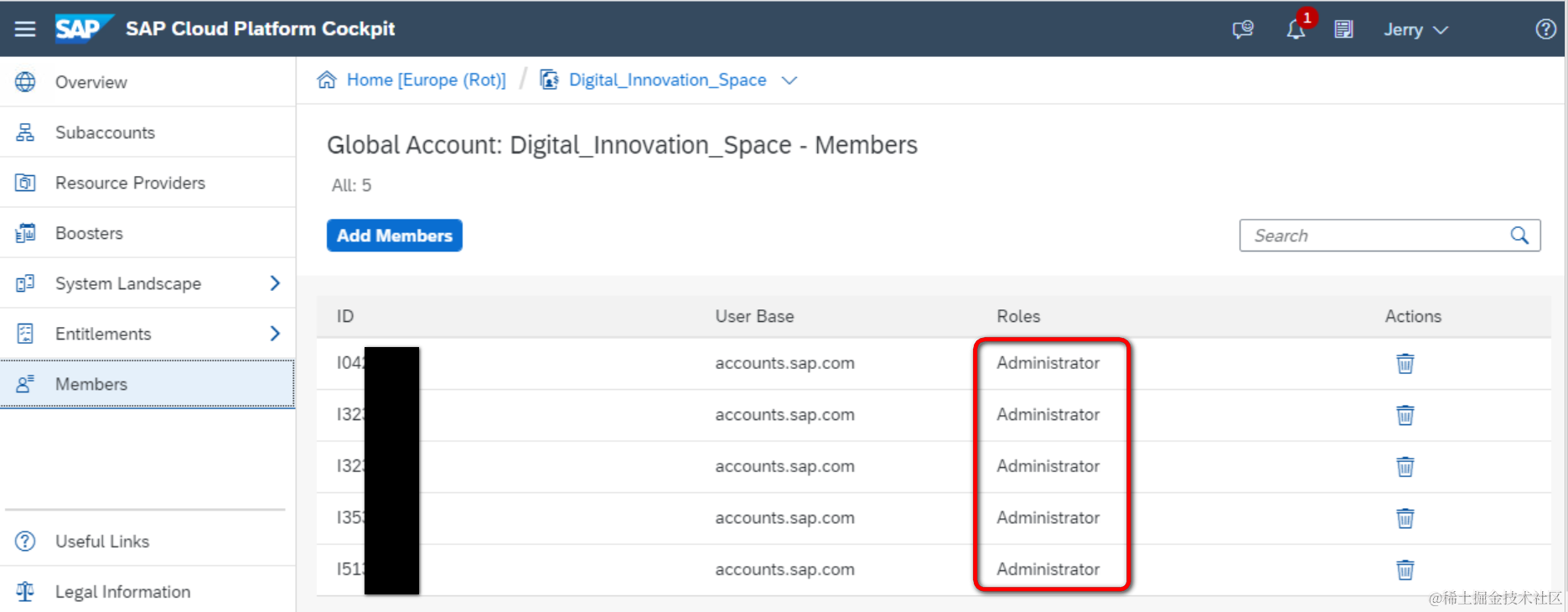Go to Subaccounts in the sidebar

[105, 132]
